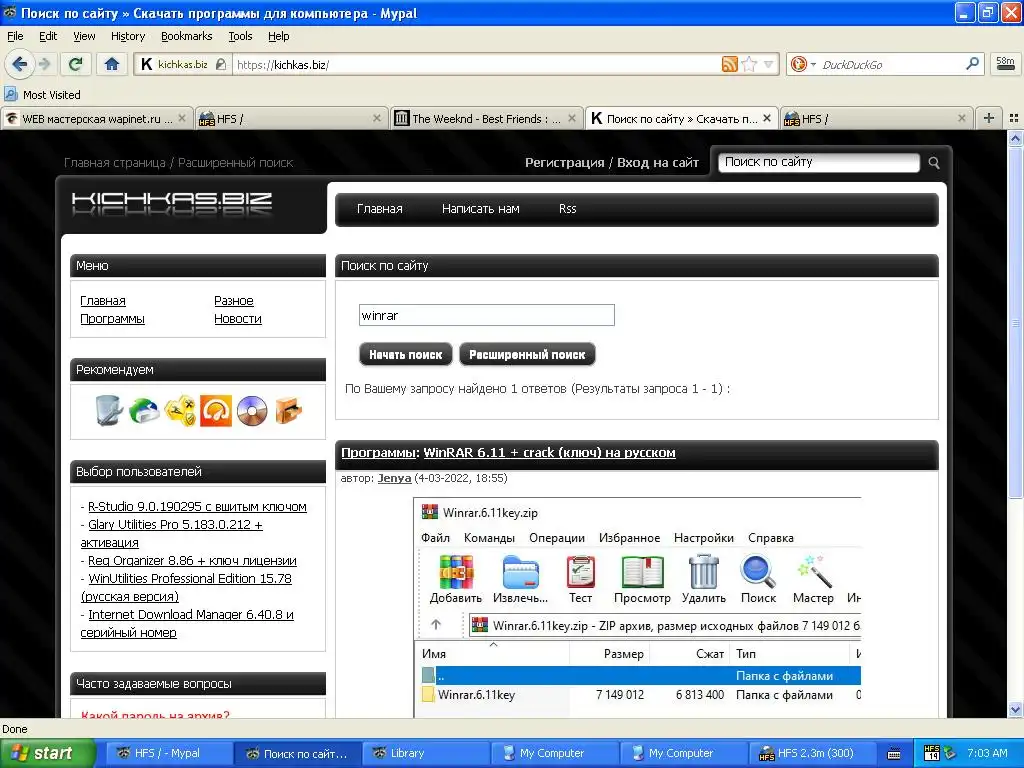
Task: Open the site identity padlock icon
Action: [221, 64]
